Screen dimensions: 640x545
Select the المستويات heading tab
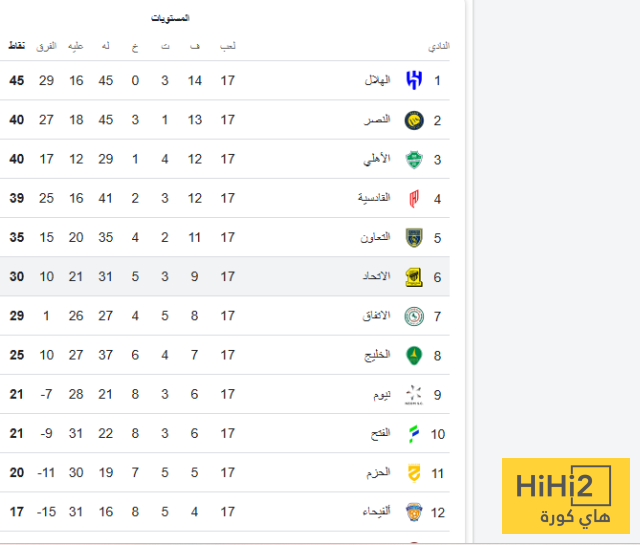pyautogui.click(x=171, y=19)
